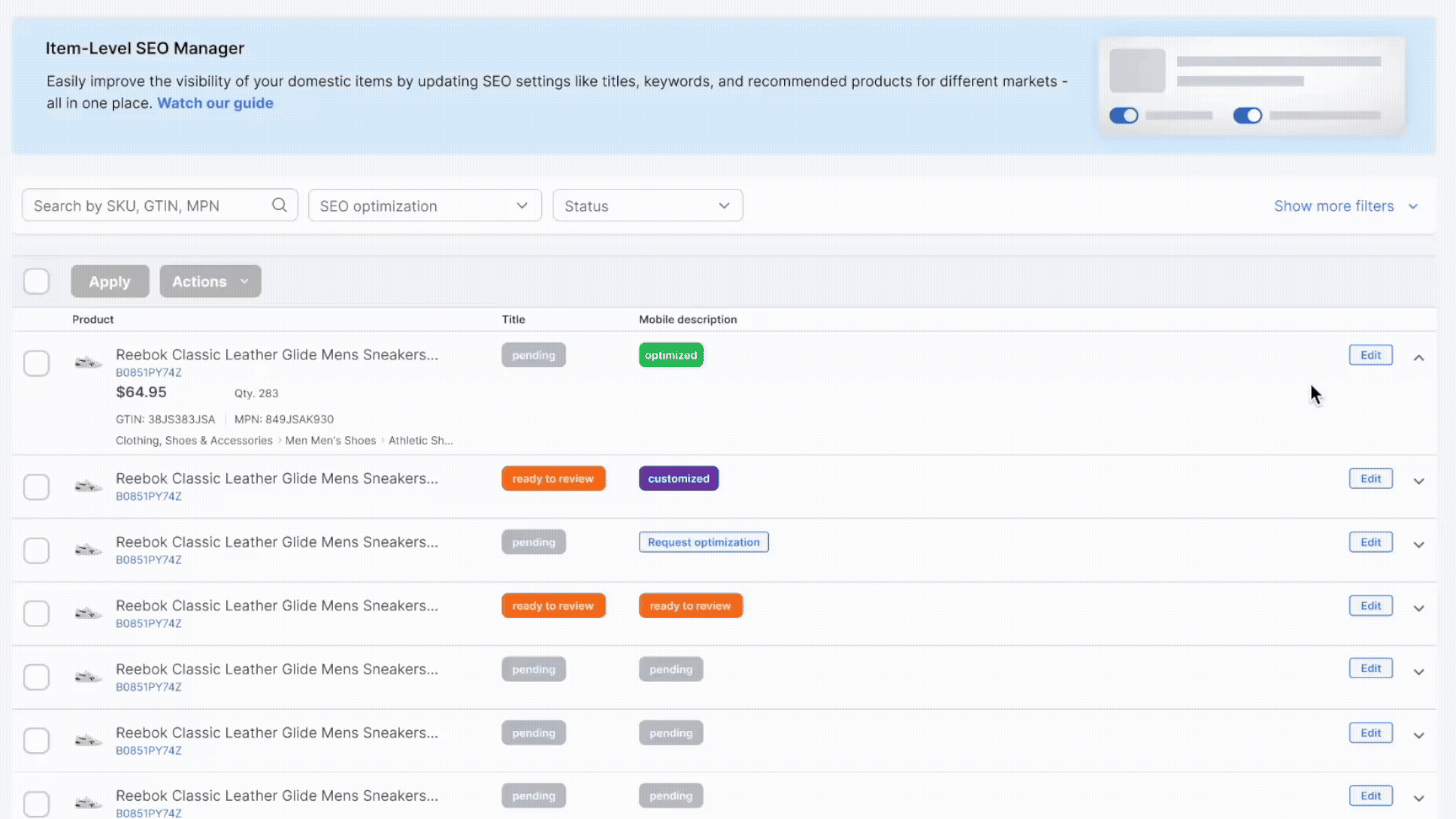Expand the Request optimization product row
1456x819 pixels.
[1419, 544]
